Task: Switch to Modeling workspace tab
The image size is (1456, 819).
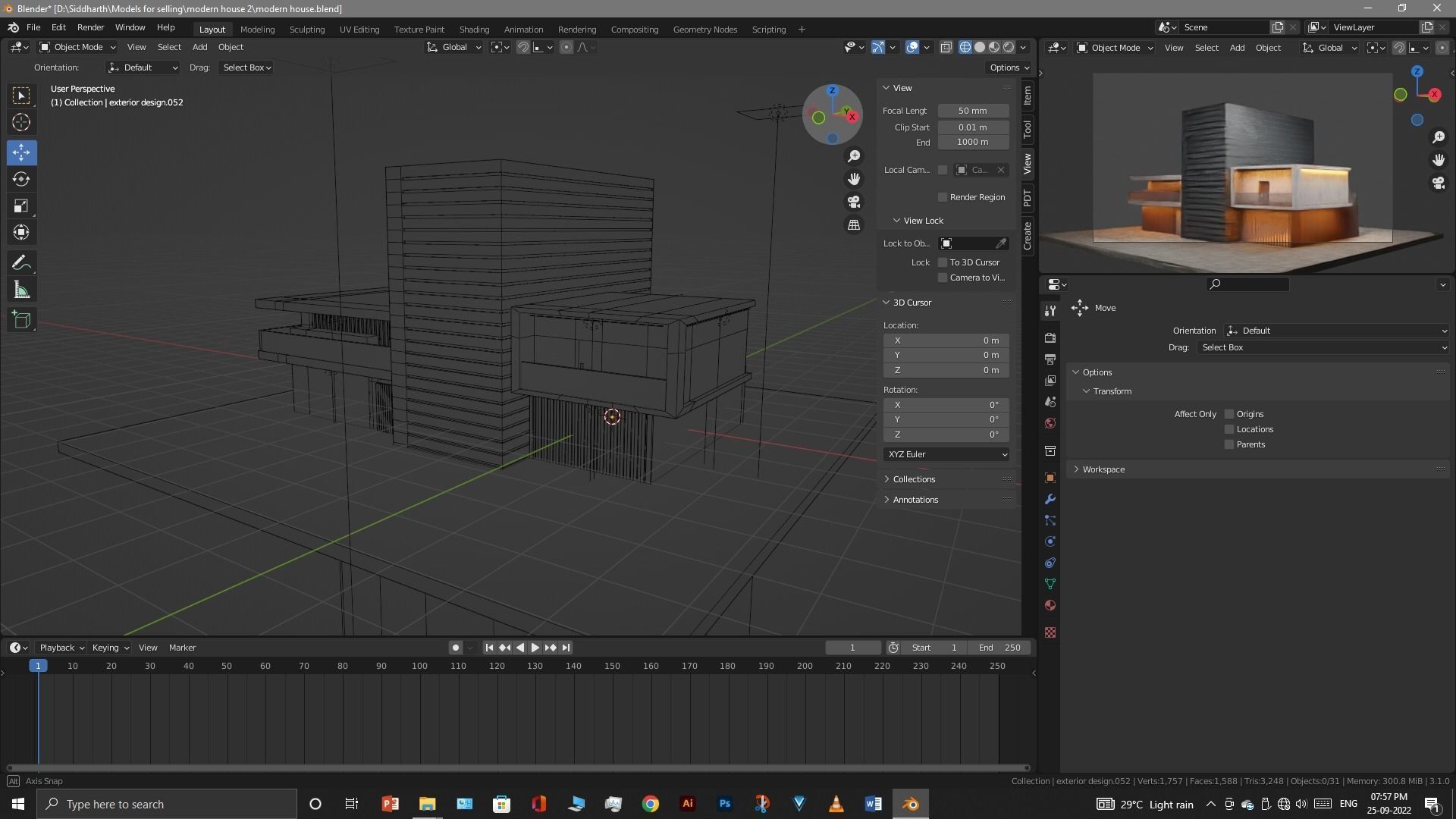Action: pyautogui.click(x=257, y=30)
